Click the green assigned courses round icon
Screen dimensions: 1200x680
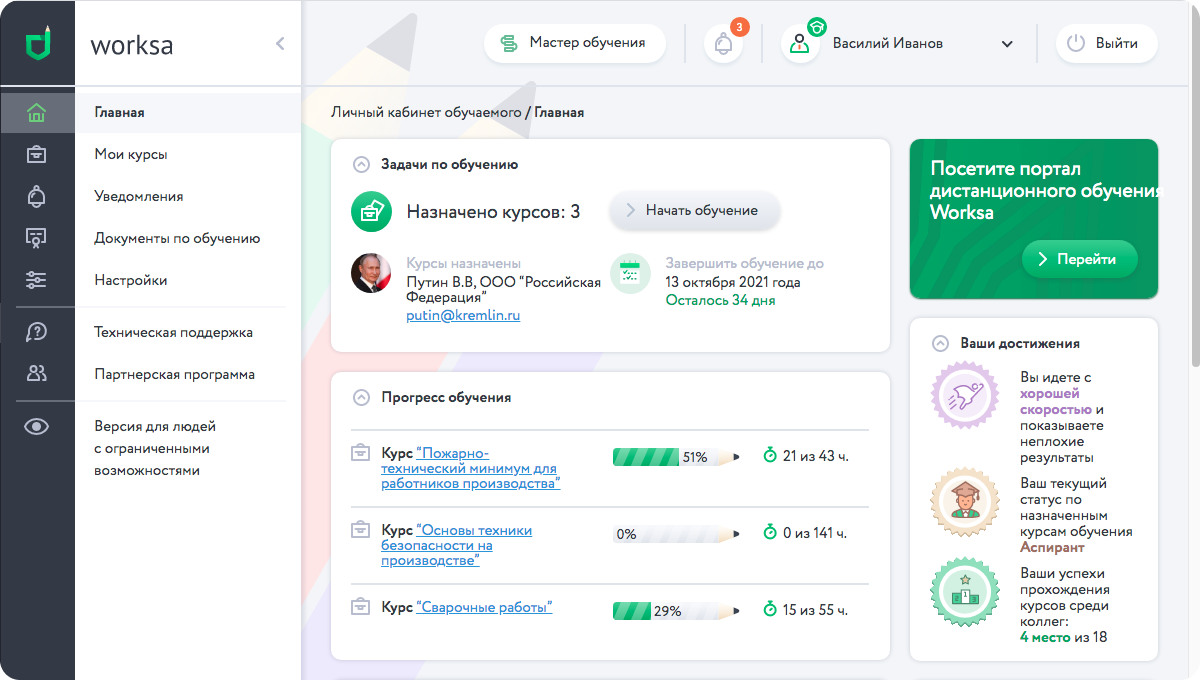[371, 211]
